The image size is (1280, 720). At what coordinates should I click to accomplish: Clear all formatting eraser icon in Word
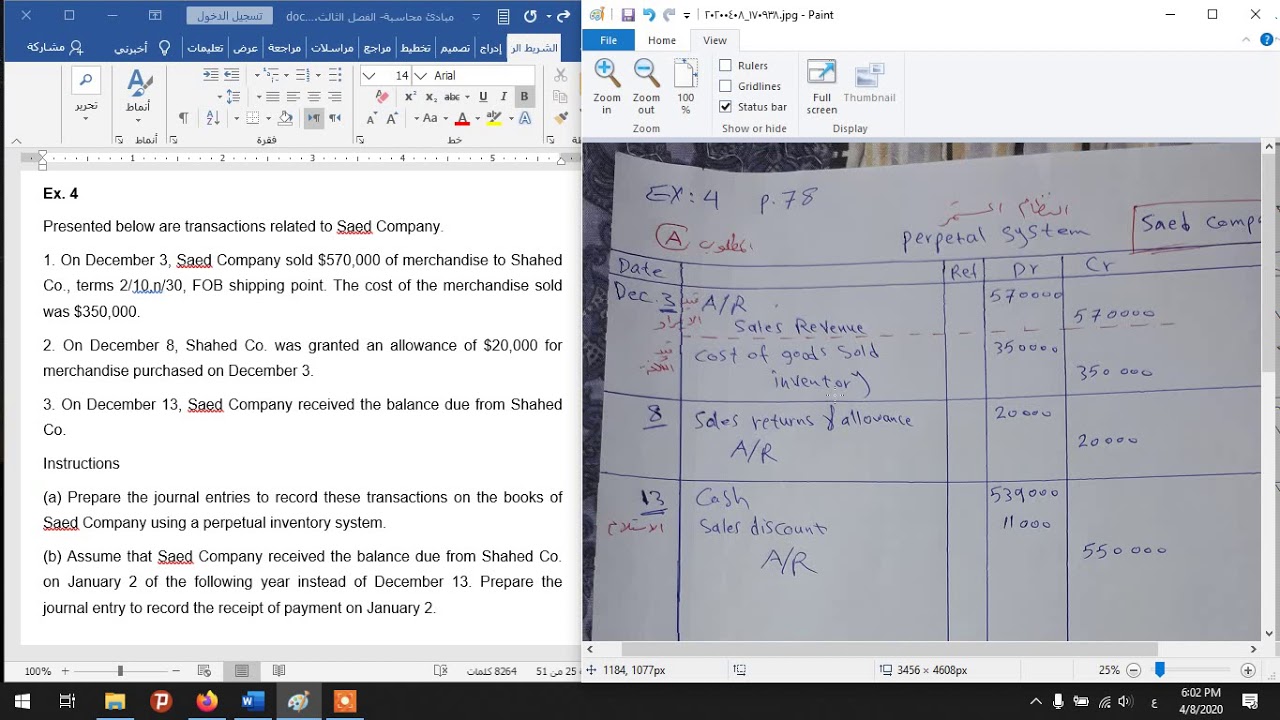[x=381, y=97]
